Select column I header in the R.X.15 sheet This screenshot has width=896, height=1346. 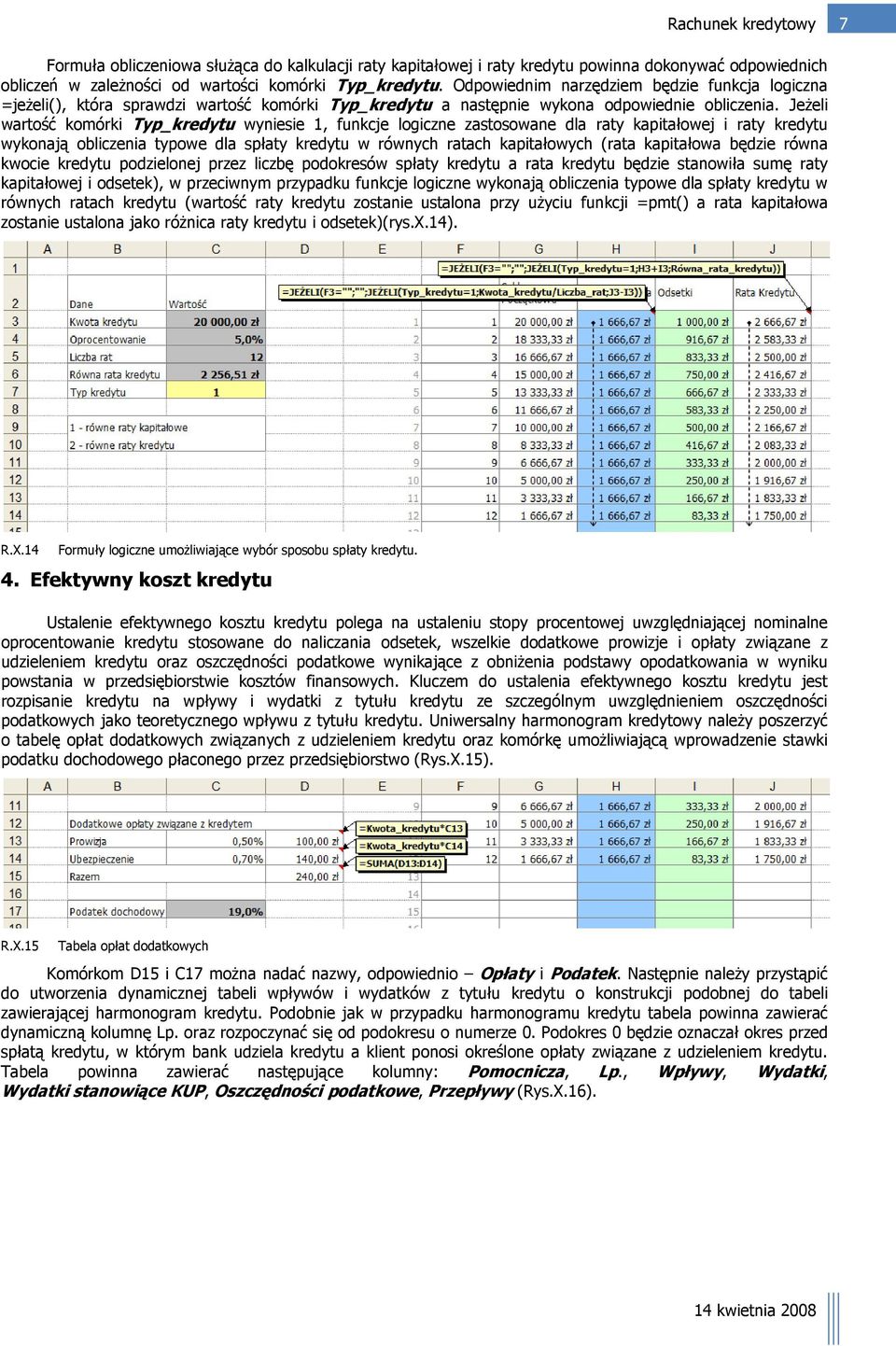coord(693,786)
